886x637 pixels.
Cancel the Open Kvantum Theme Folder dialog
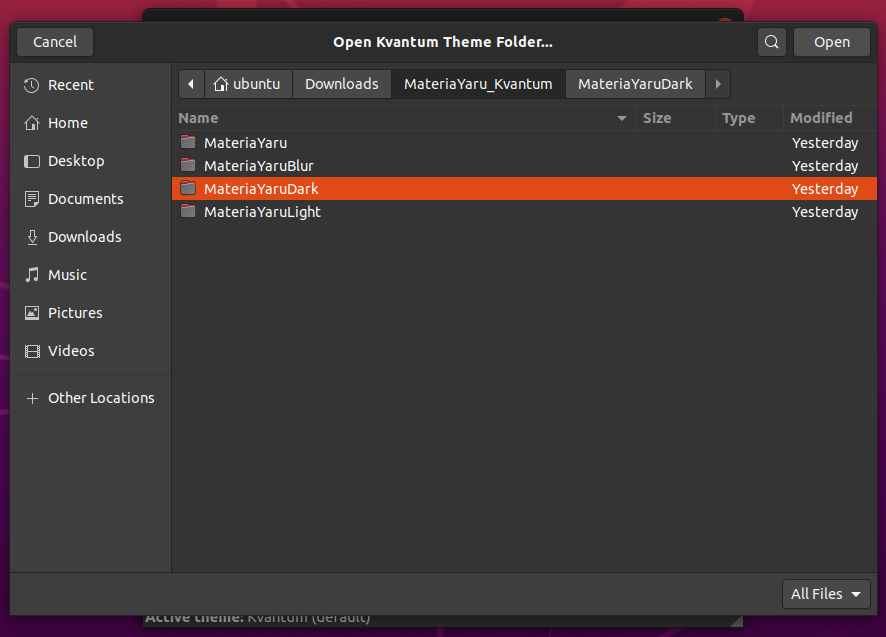55,42
